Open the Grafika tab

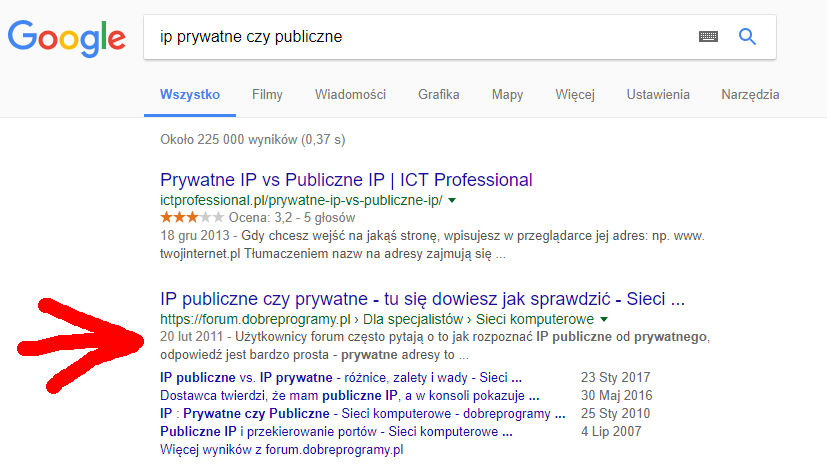point(439,94)
